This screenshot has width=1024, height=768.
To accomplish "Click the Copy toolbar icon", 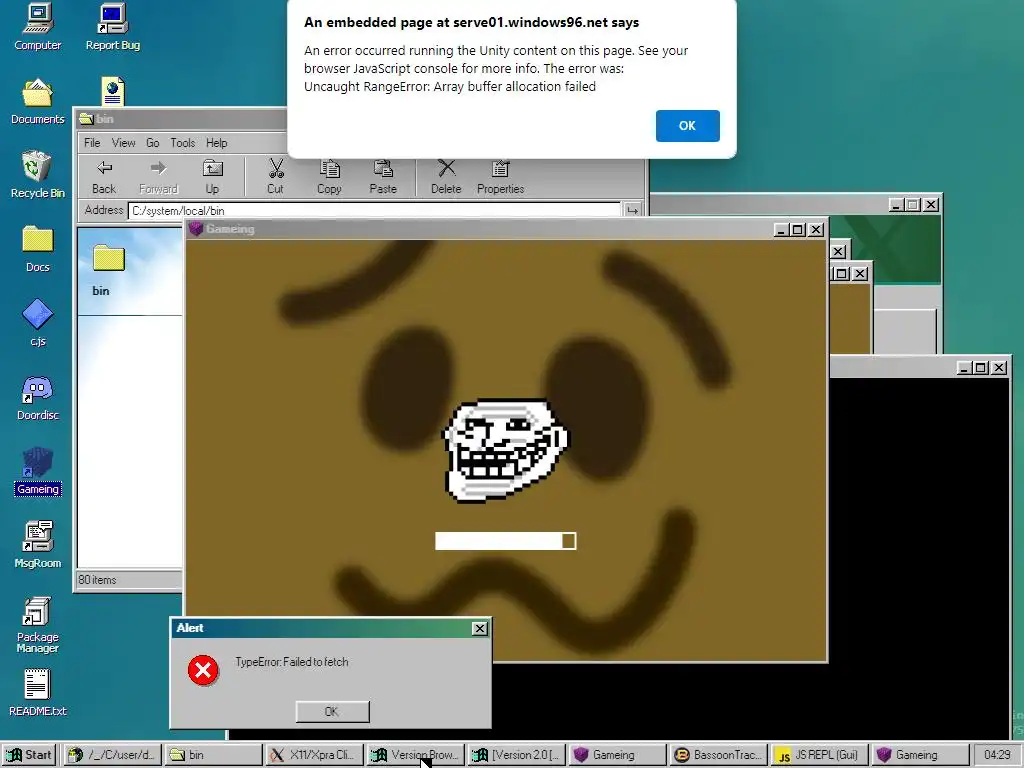I will 329,177.
